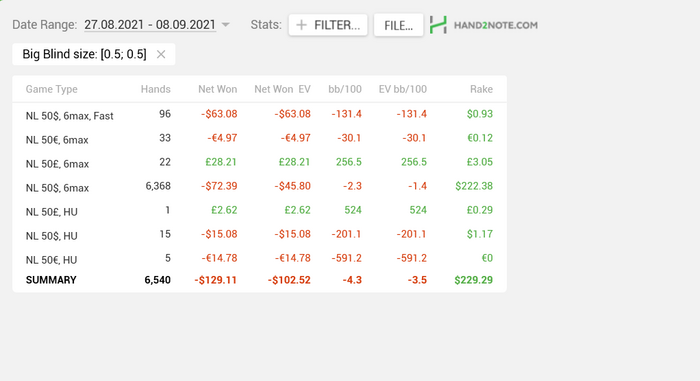Sort by the Net Won EV column header
This screenshot has width=700, height=381.
coord(282,89)
